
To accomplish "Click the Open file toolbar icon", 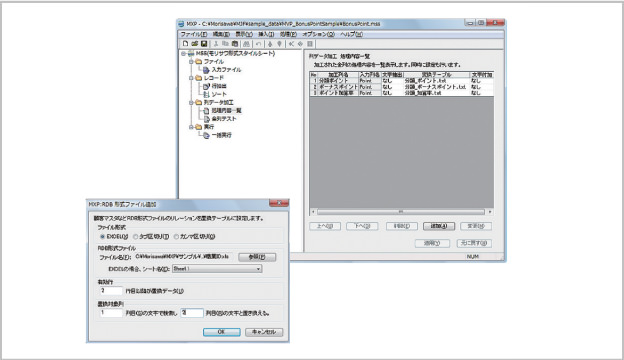I will click(195, 44).
